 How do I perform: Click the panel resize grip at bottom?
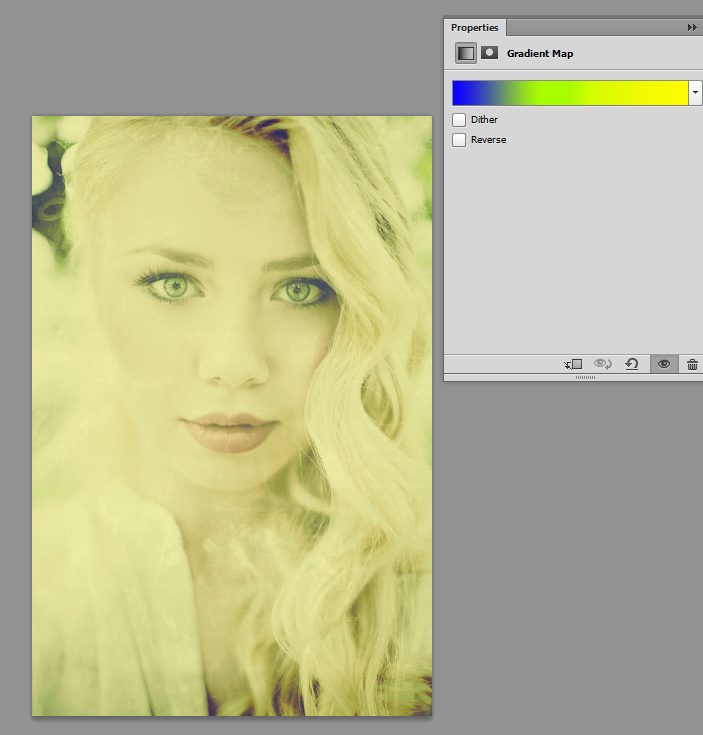[x=585, y=378]
